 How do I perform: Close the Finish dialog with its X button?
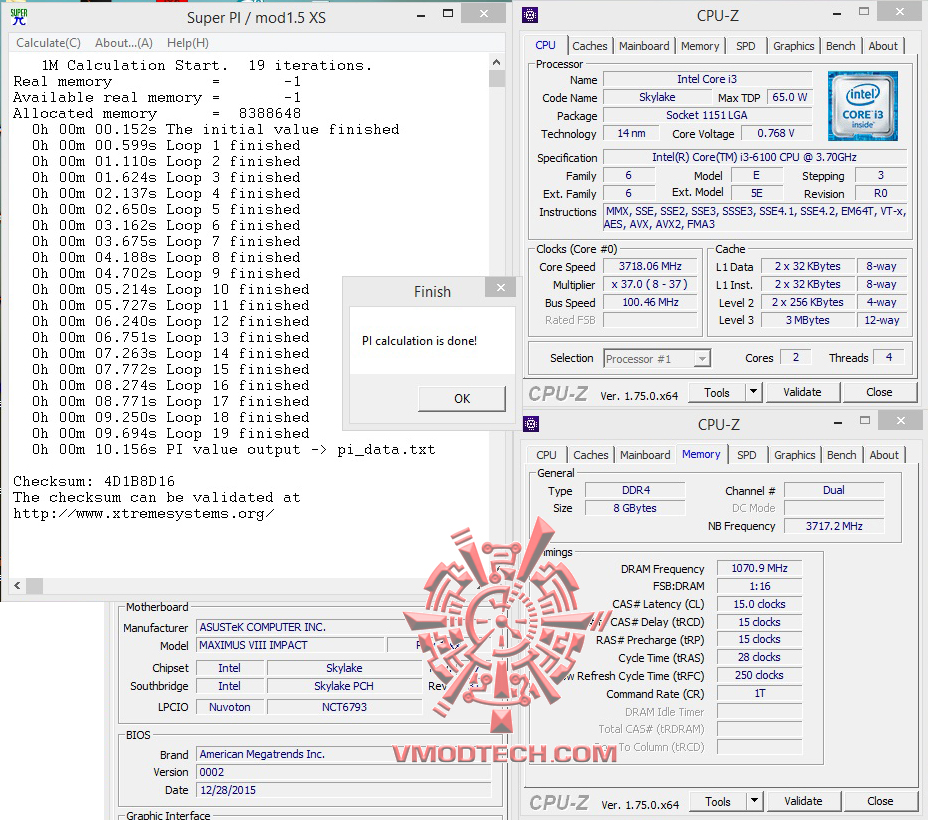pos(501,288)
